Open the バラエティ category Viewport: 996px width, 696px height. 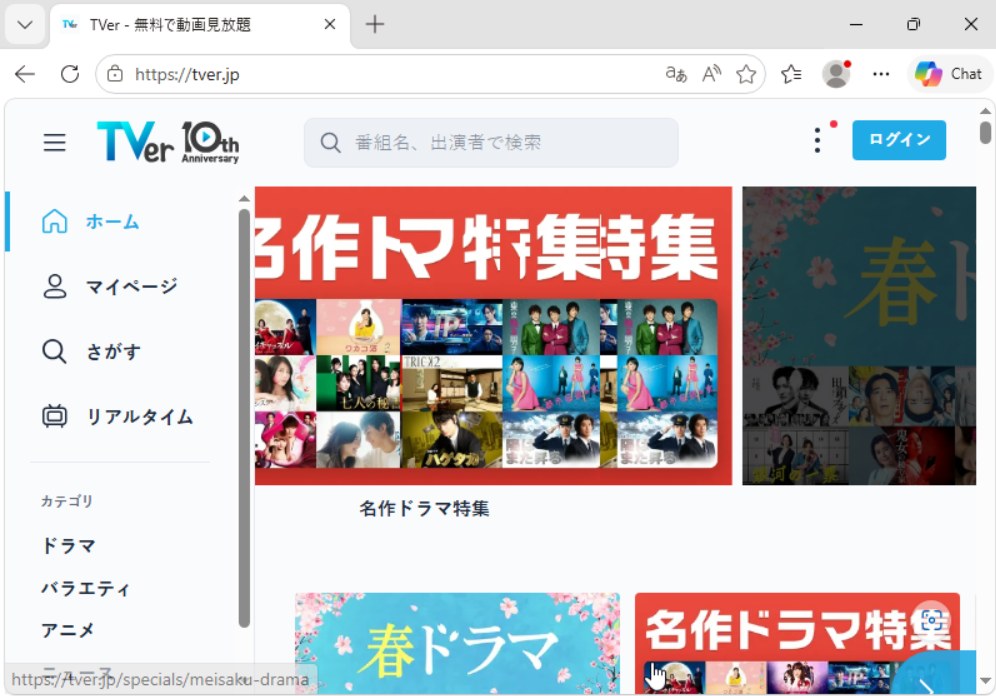85,588
